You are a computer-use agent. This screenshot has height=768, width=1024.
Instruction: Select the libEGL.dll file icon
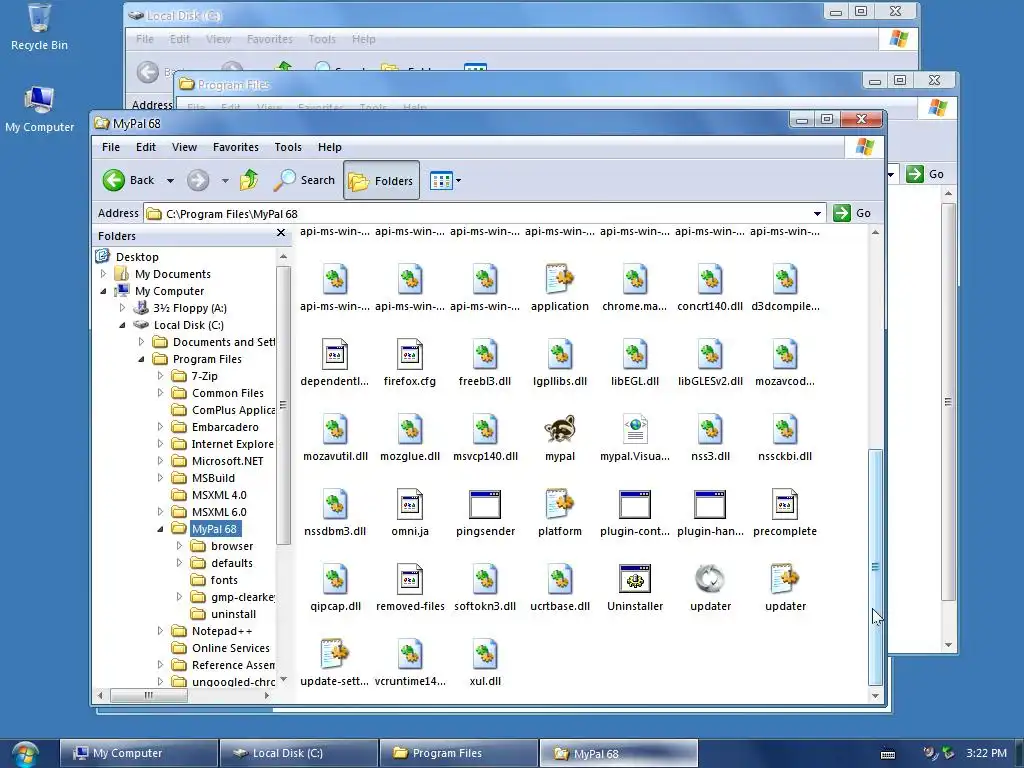coord(635,354)
